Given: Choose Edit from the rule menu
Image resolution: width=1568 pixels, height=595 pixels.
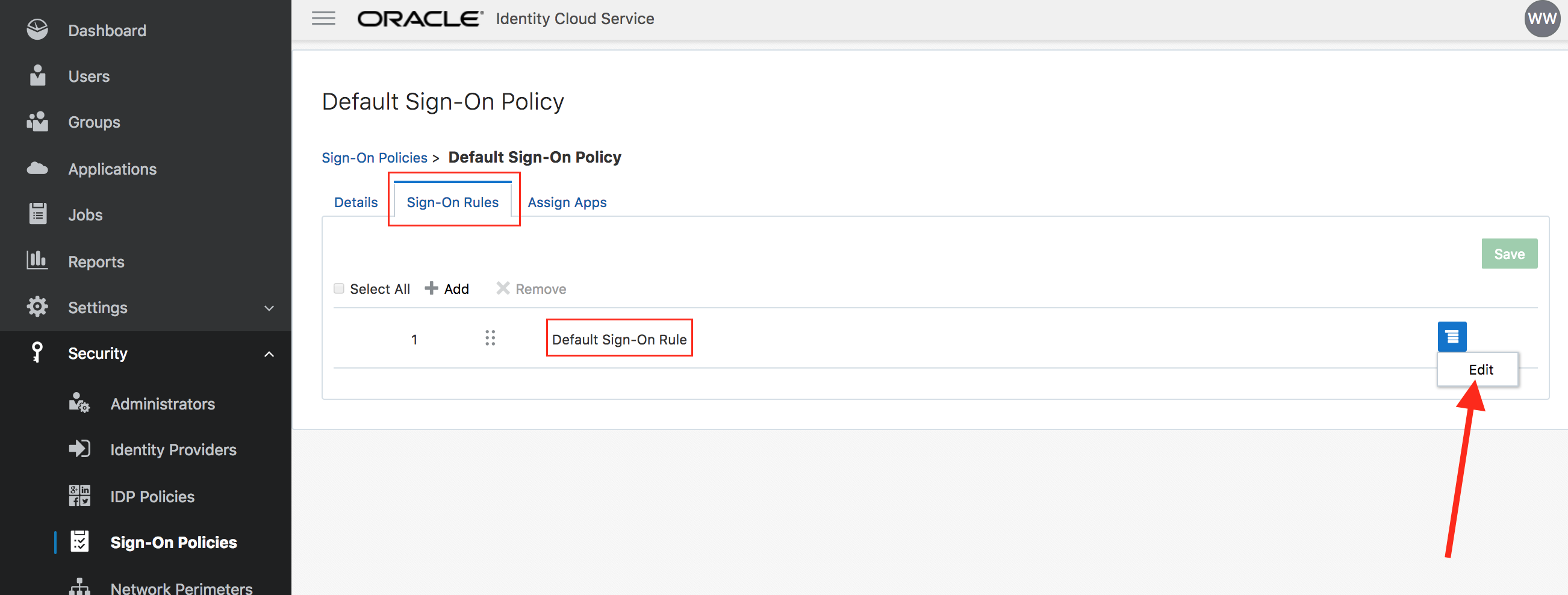Looking at the screenshot, I should coord(1480,370).
